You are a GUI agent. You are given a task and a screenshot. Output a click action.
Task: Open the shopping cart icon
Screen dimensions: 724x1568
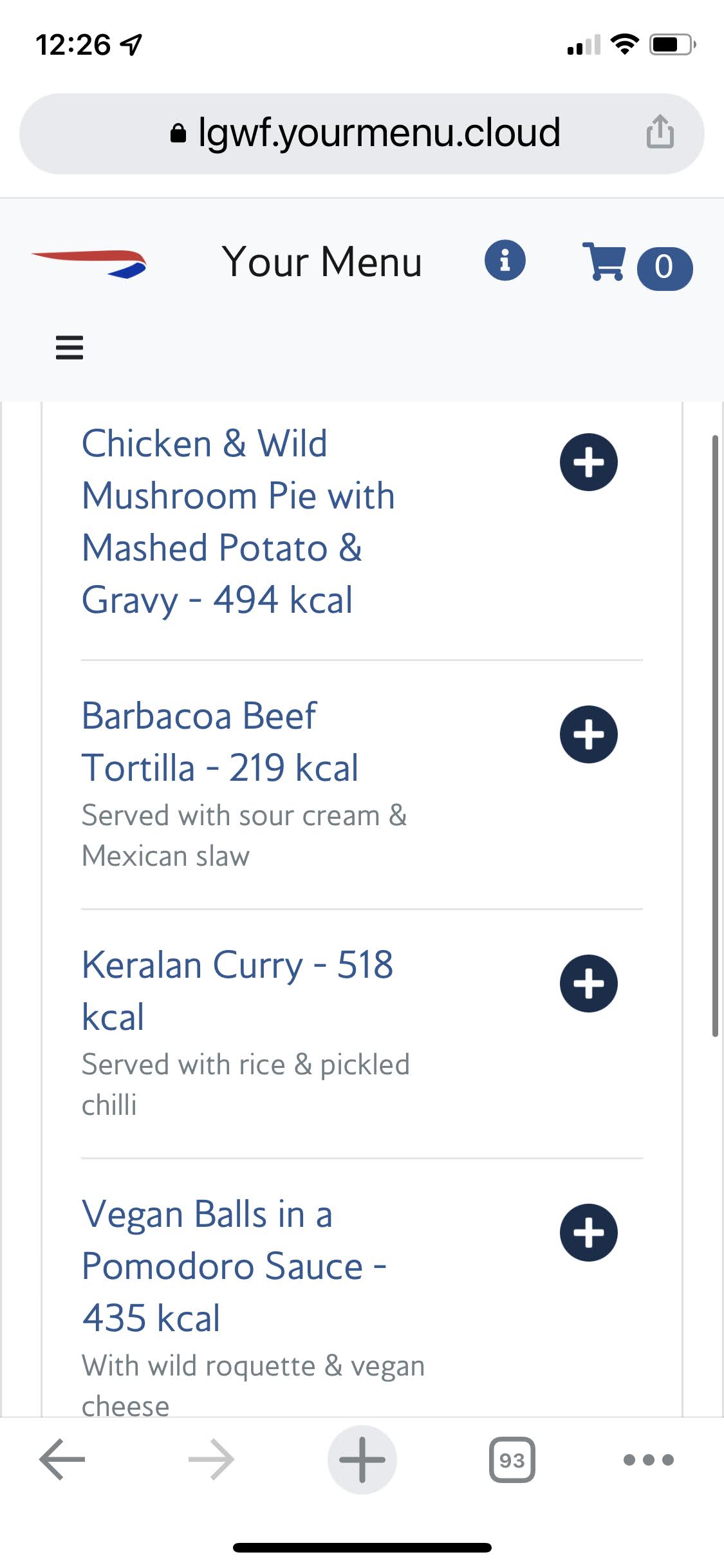point(604,261)
